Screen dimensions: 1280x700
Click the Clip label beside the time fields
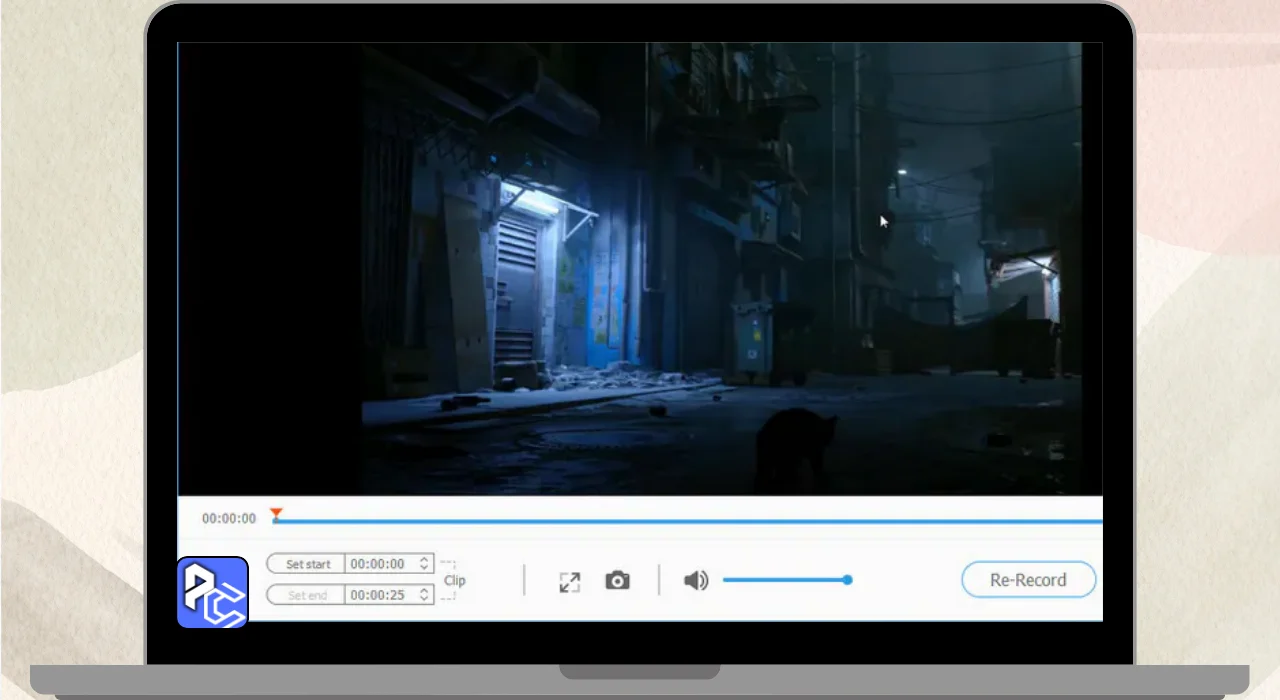coord(455,580)
